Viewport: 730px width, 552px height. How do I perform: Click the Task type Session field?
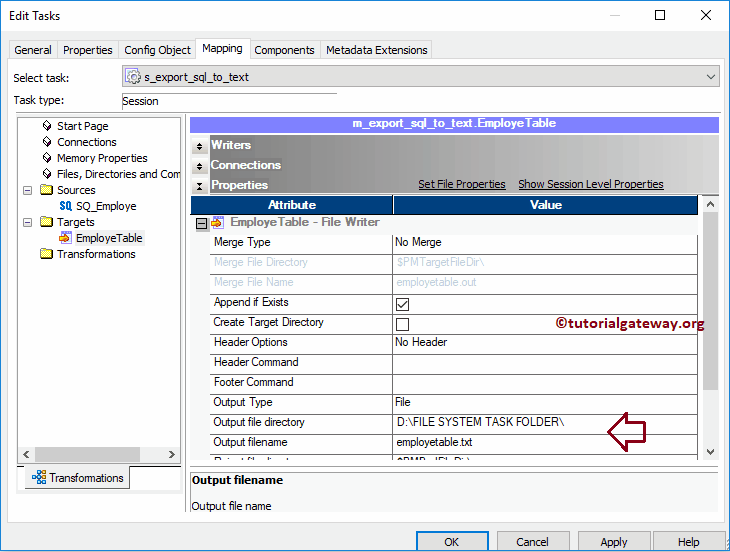pos(229,101)
